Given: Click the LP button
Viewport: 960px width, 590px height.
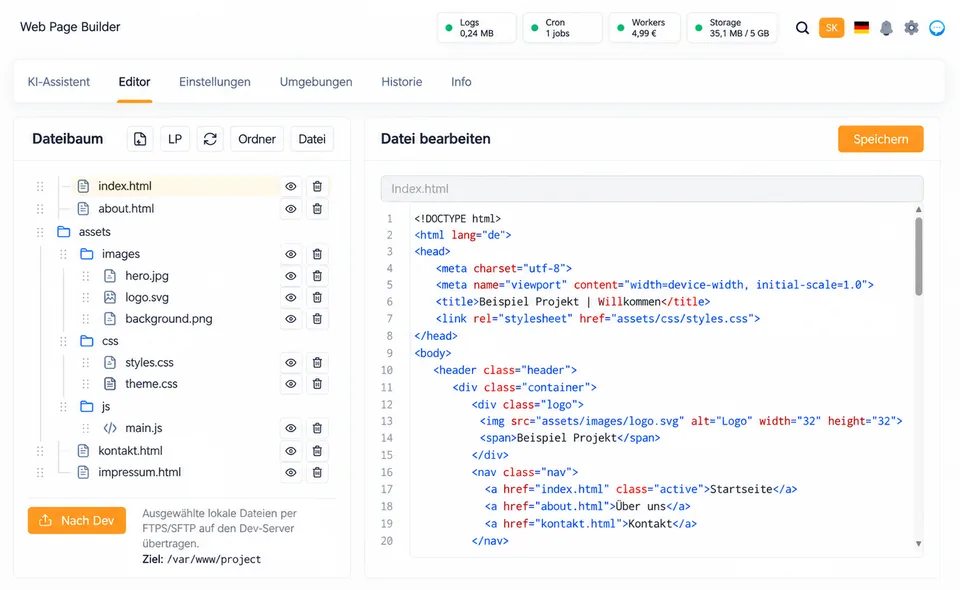Looking at the screenshot, I should click(x=175, y=139).
